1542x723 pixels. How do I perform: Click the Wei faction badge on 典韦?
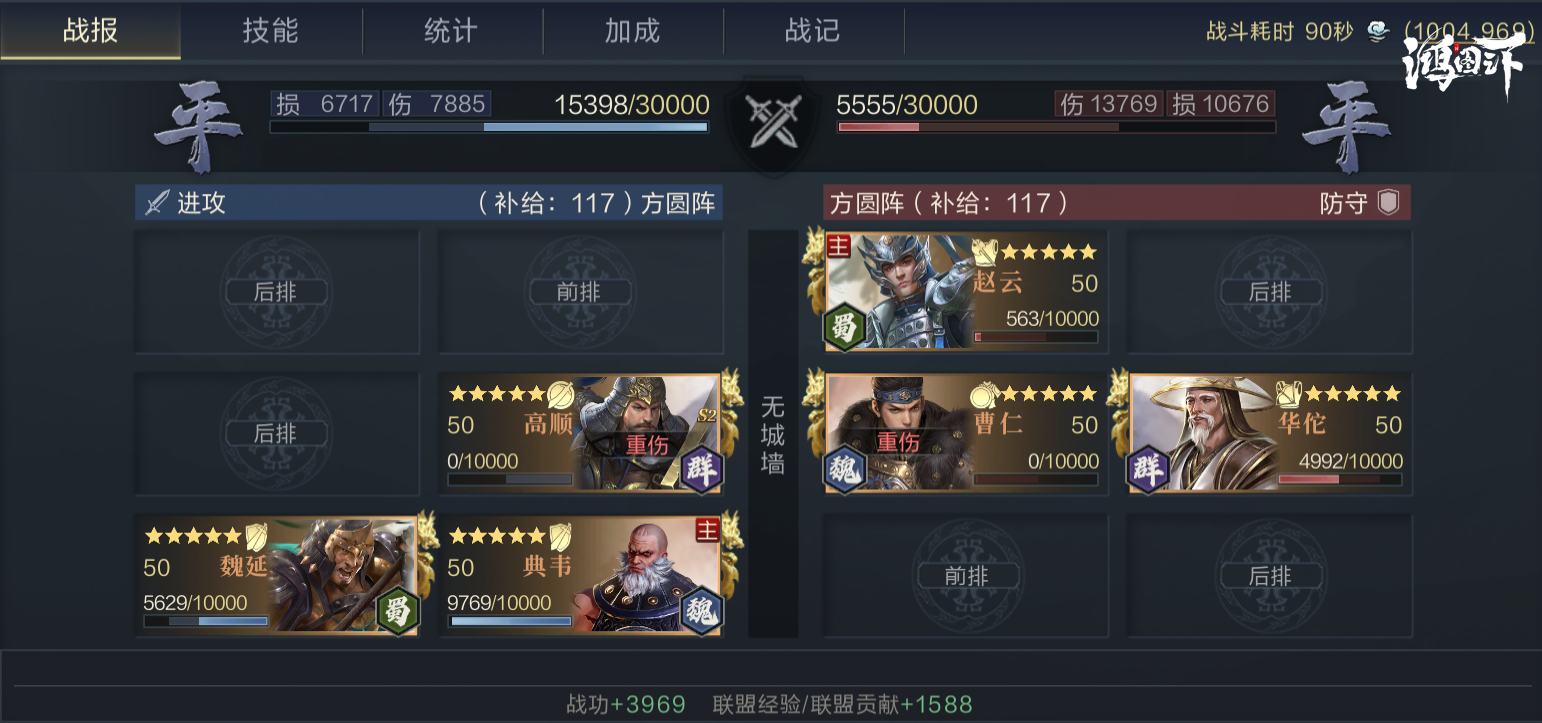(700, 611)
